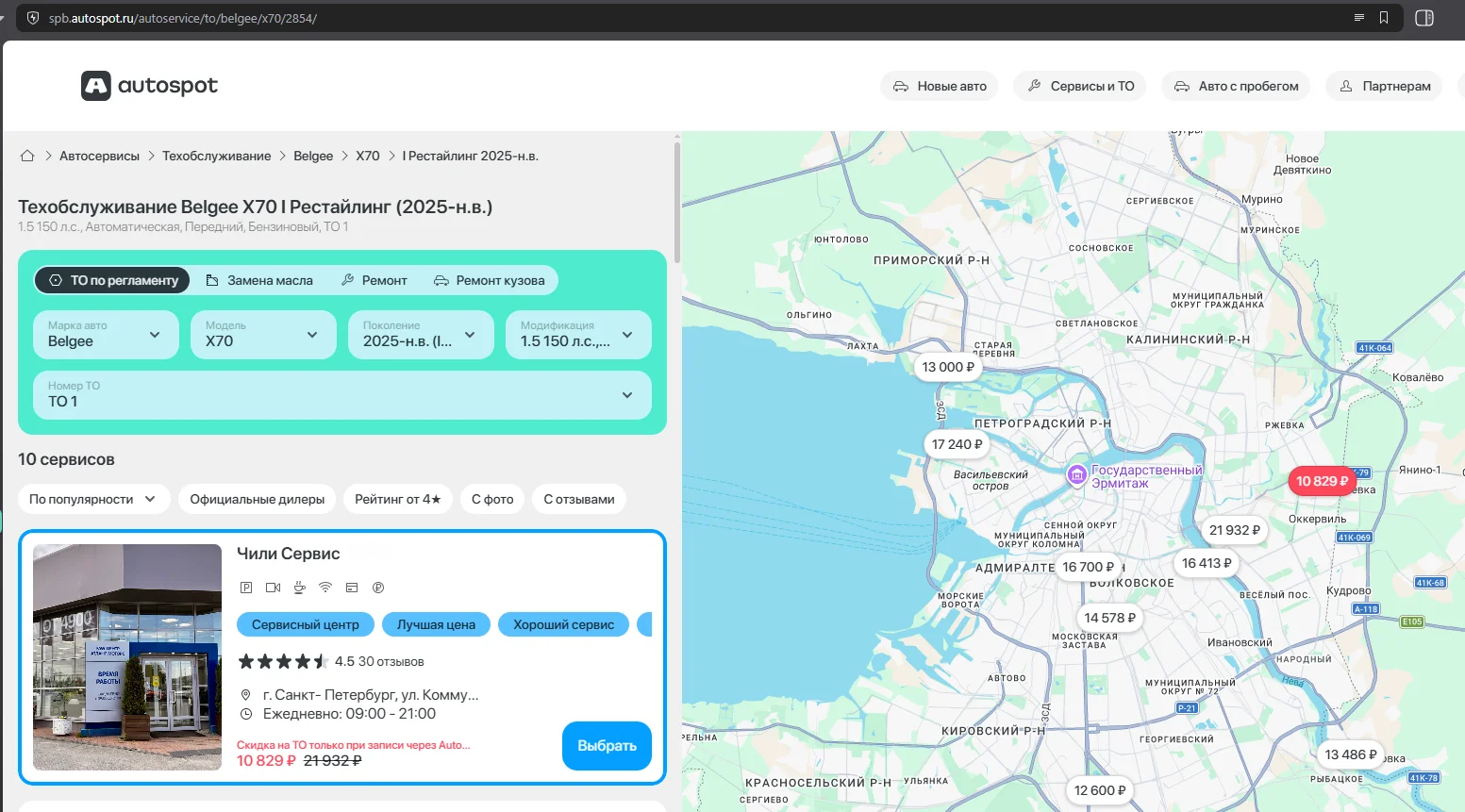Click the I Рестайлинг 2025-н.в. breadcrumb
The width and height of the screenshot is (1465, 812).
point(471,156)
